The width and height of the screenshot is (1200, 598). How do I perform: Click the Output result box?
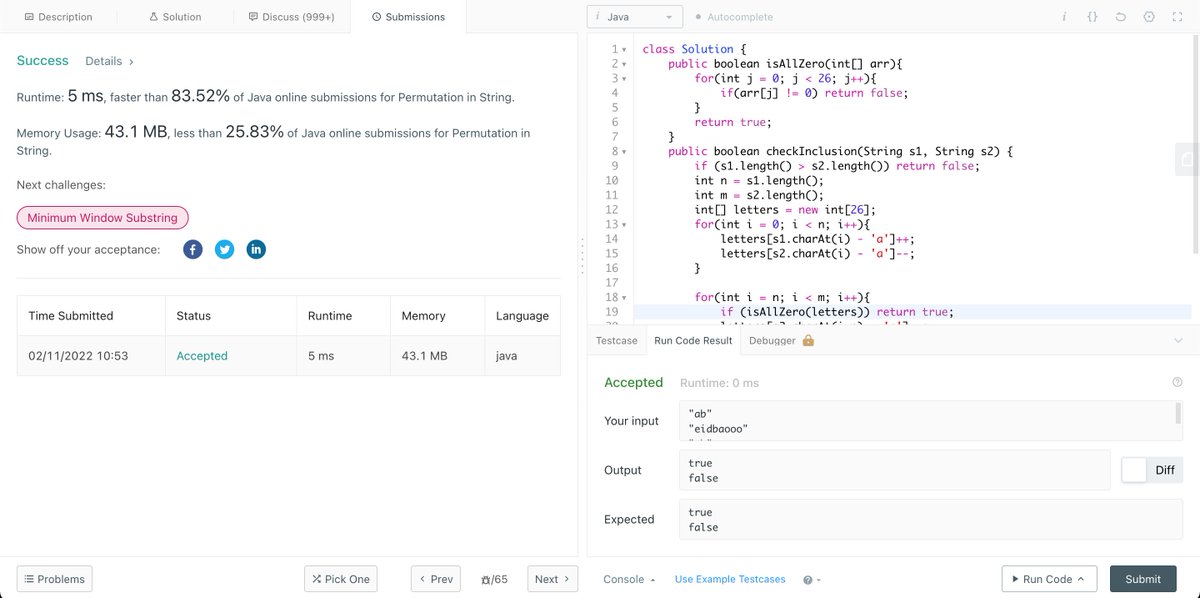pos(895,470)
